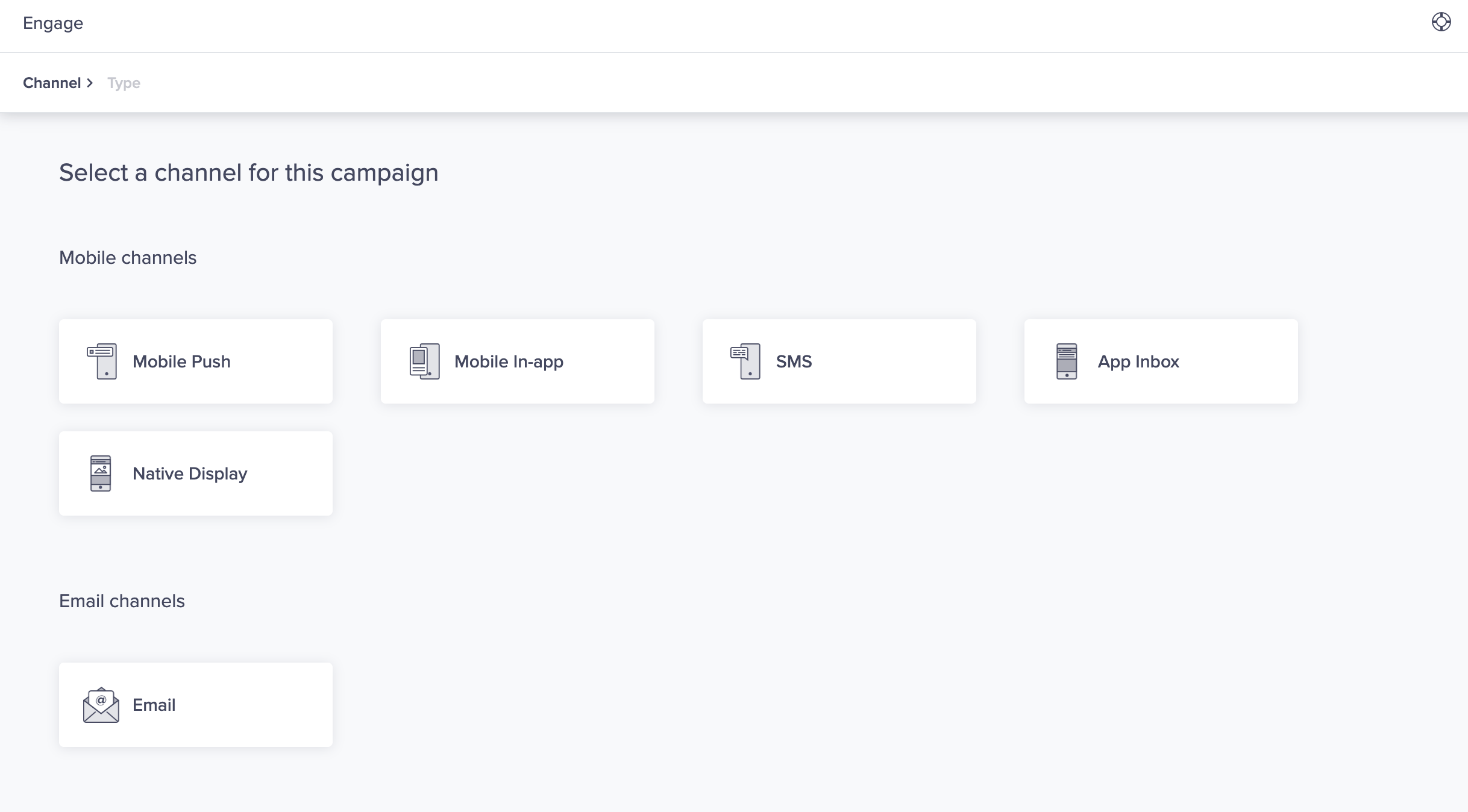This screenshot has width=1468, height=812.
Task: Click the Native Display phone icon
Action: tap(101, 473)
